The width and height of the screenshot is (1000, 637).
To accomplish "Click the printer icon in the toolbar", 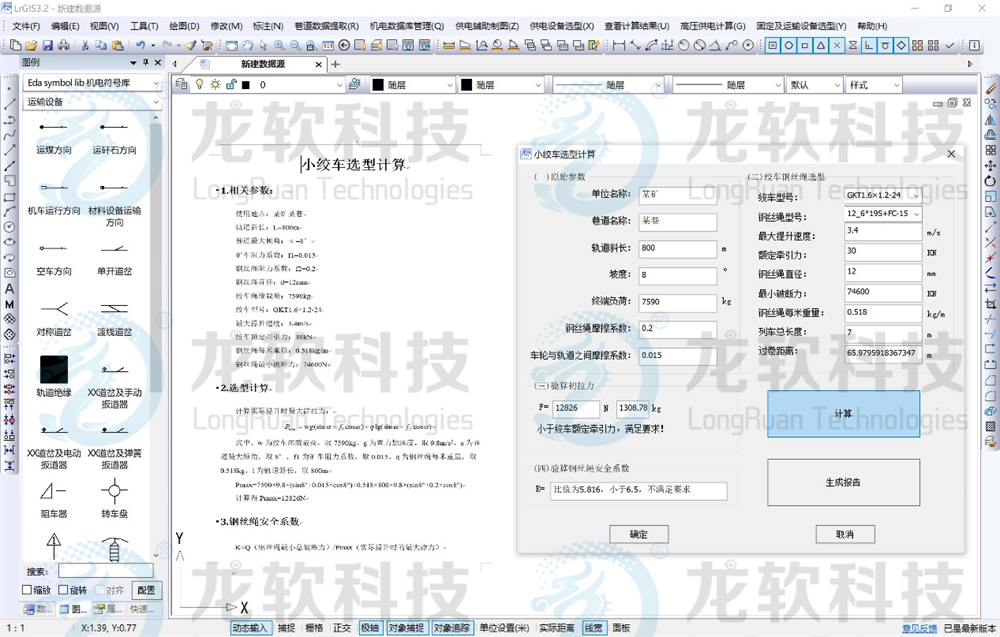I will point(65,44).
